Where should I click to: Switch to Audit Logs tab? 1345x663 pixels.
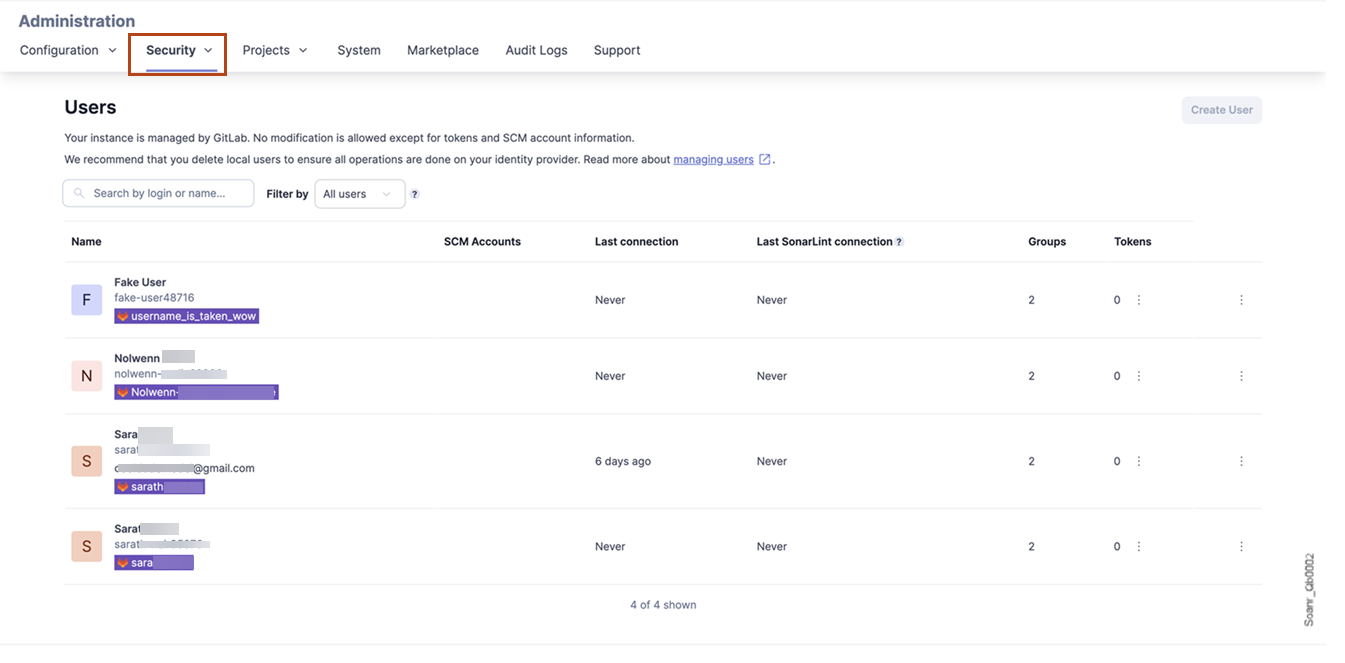[536, 50]
